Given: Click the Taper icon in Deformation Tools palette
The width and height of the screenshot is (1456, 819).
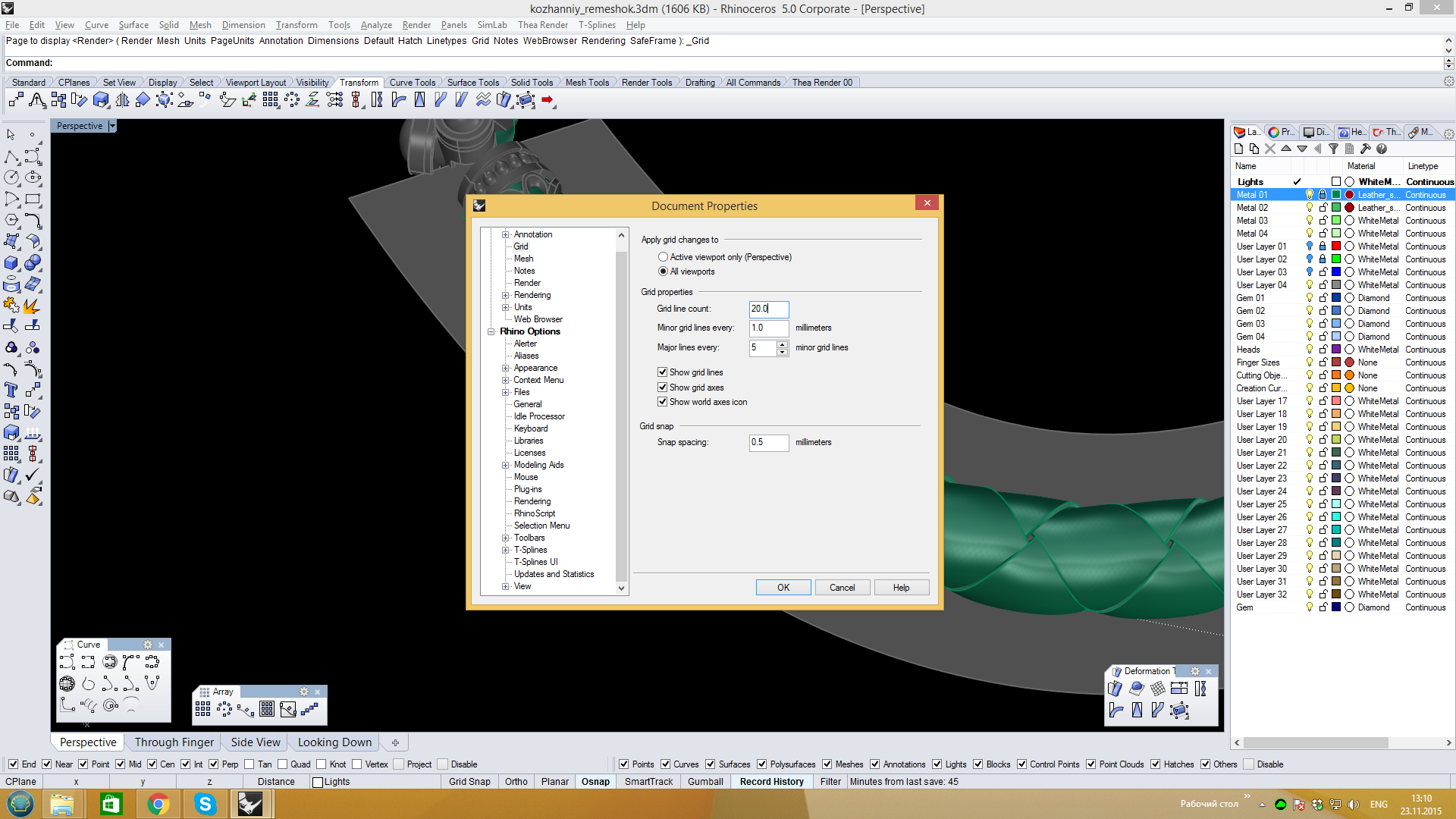Looking at the screenshot, I should point(1137,711).
